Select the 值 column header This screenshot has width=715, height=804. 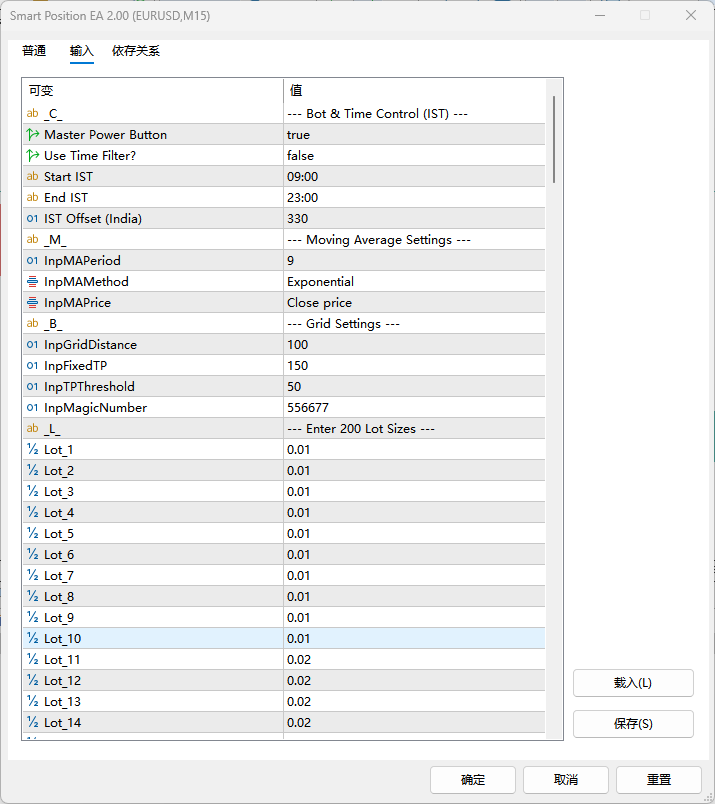(414, 91)
